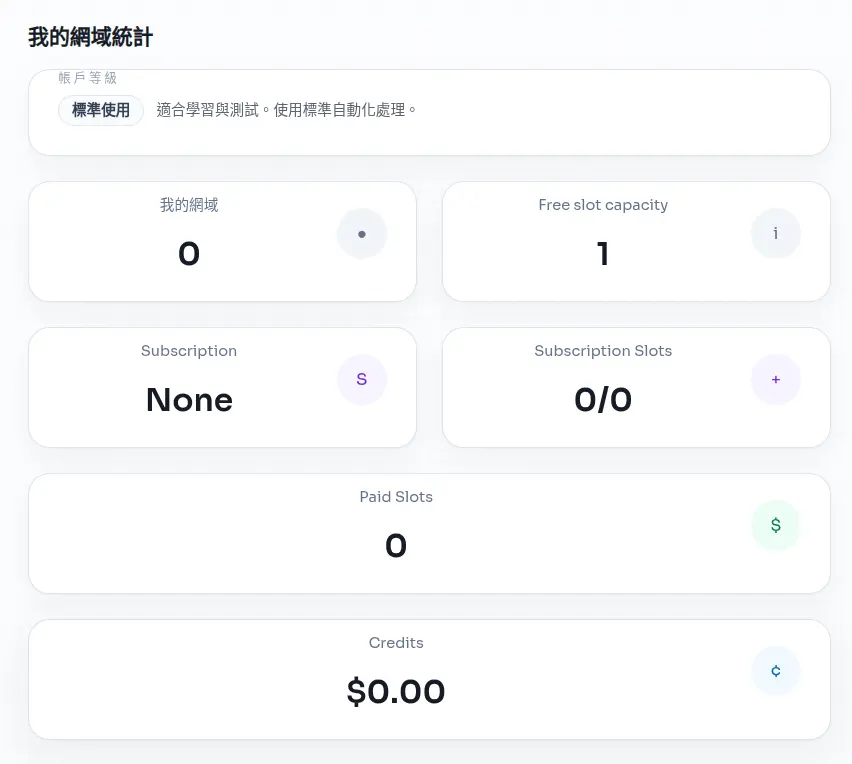Image resolution: width=852 pixels, height=764 pixels.
Task: Click the Free slot capacity value 1
Action: [603, 254]
